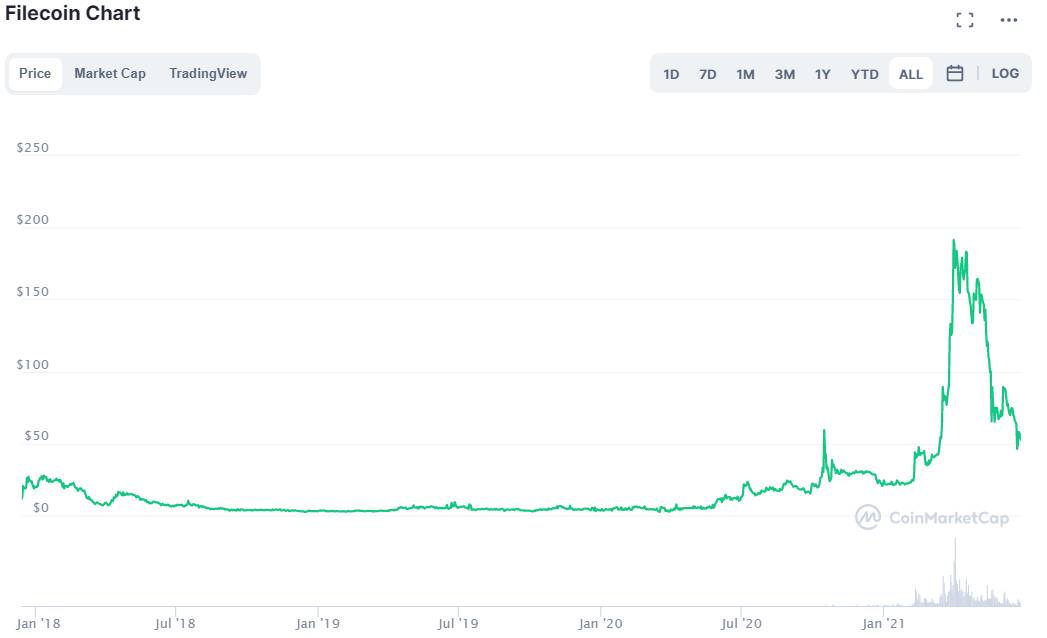
Task: Click the price peak near $190
Action: [x=953, y=241]
